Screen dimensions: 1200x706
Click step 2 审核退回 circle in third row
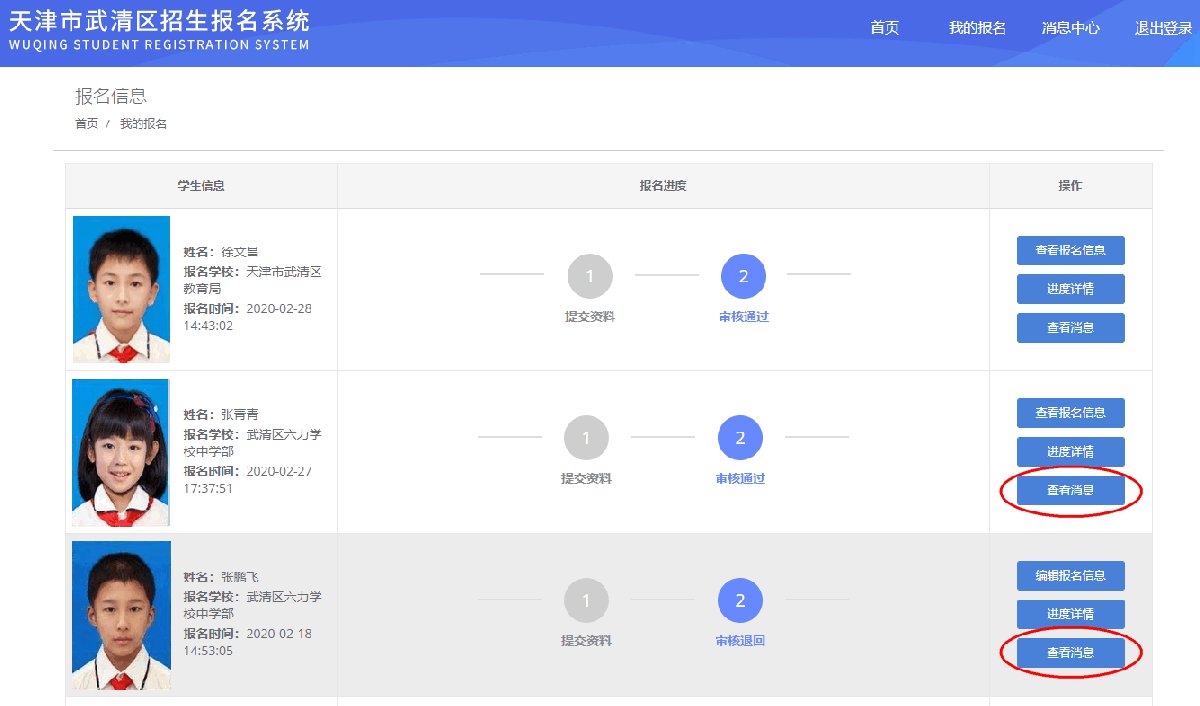[740, 601]
